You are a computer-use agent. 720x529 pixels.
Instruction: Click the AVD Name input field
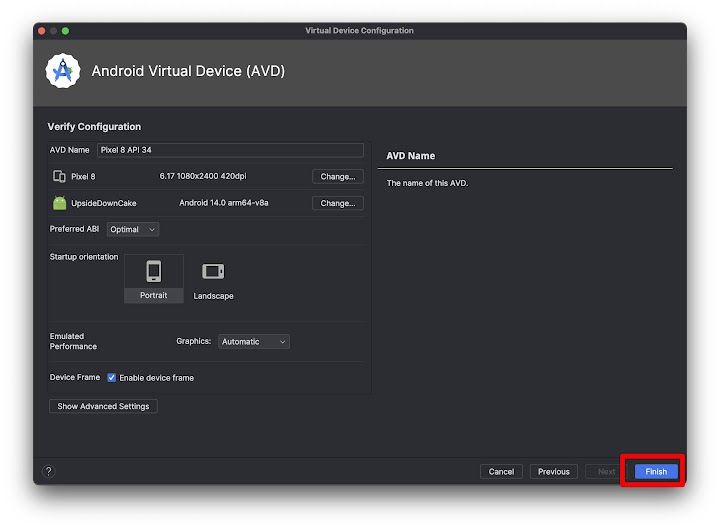click(230, 150)
